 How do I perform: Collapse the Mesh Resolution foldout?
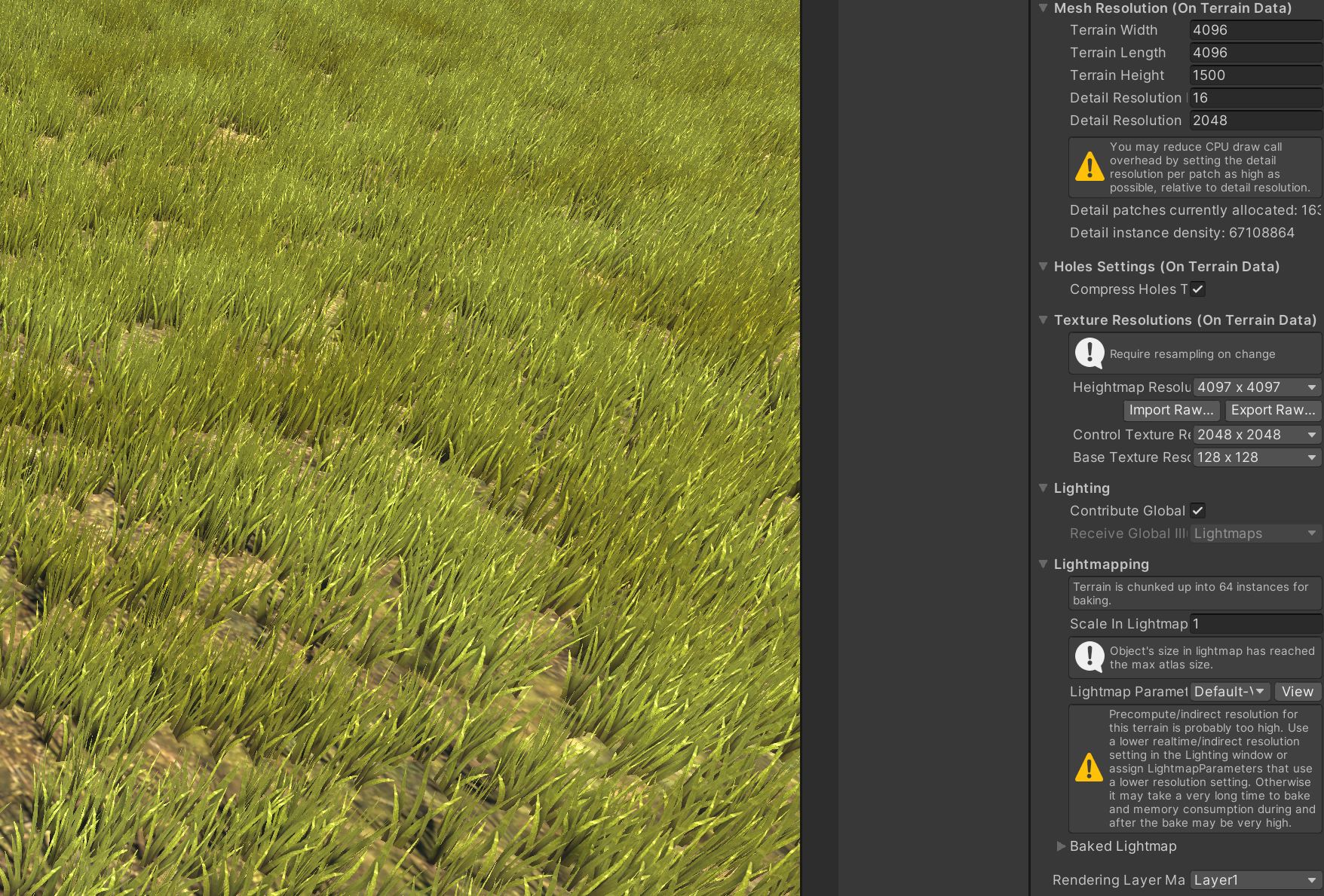(x=1043, y=8)
